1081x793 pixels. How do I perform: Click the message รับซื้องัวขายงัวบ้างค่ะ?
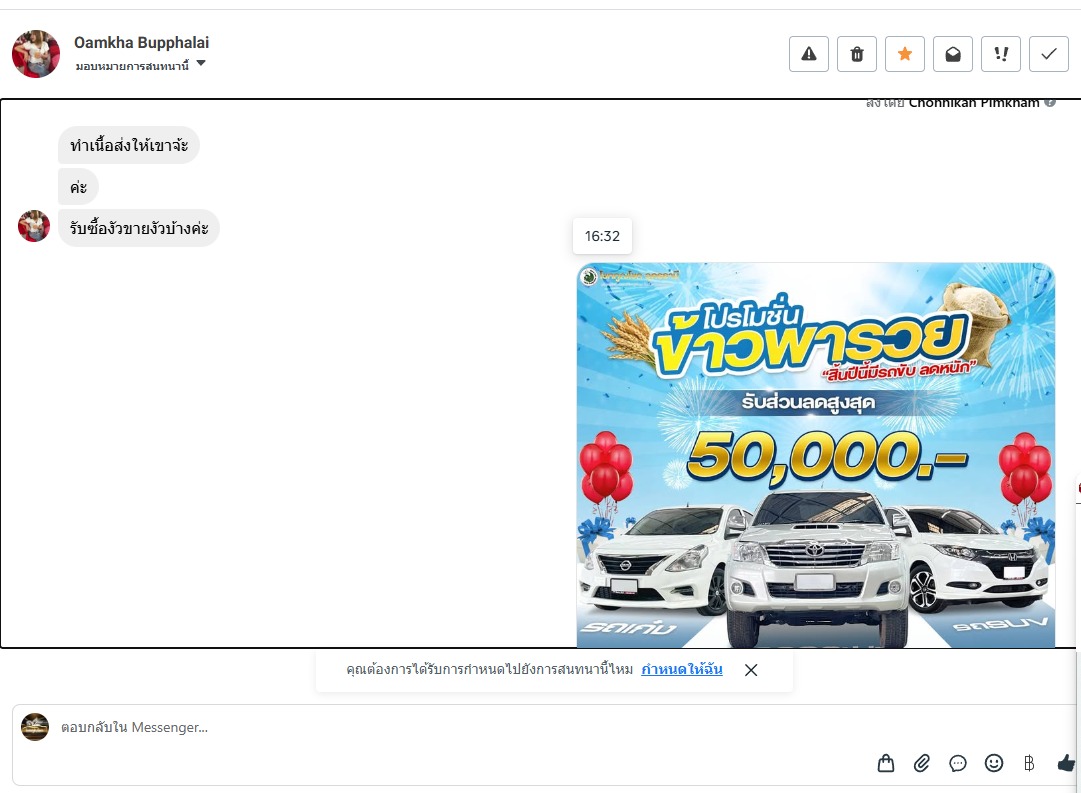click(x=139, y=228)
